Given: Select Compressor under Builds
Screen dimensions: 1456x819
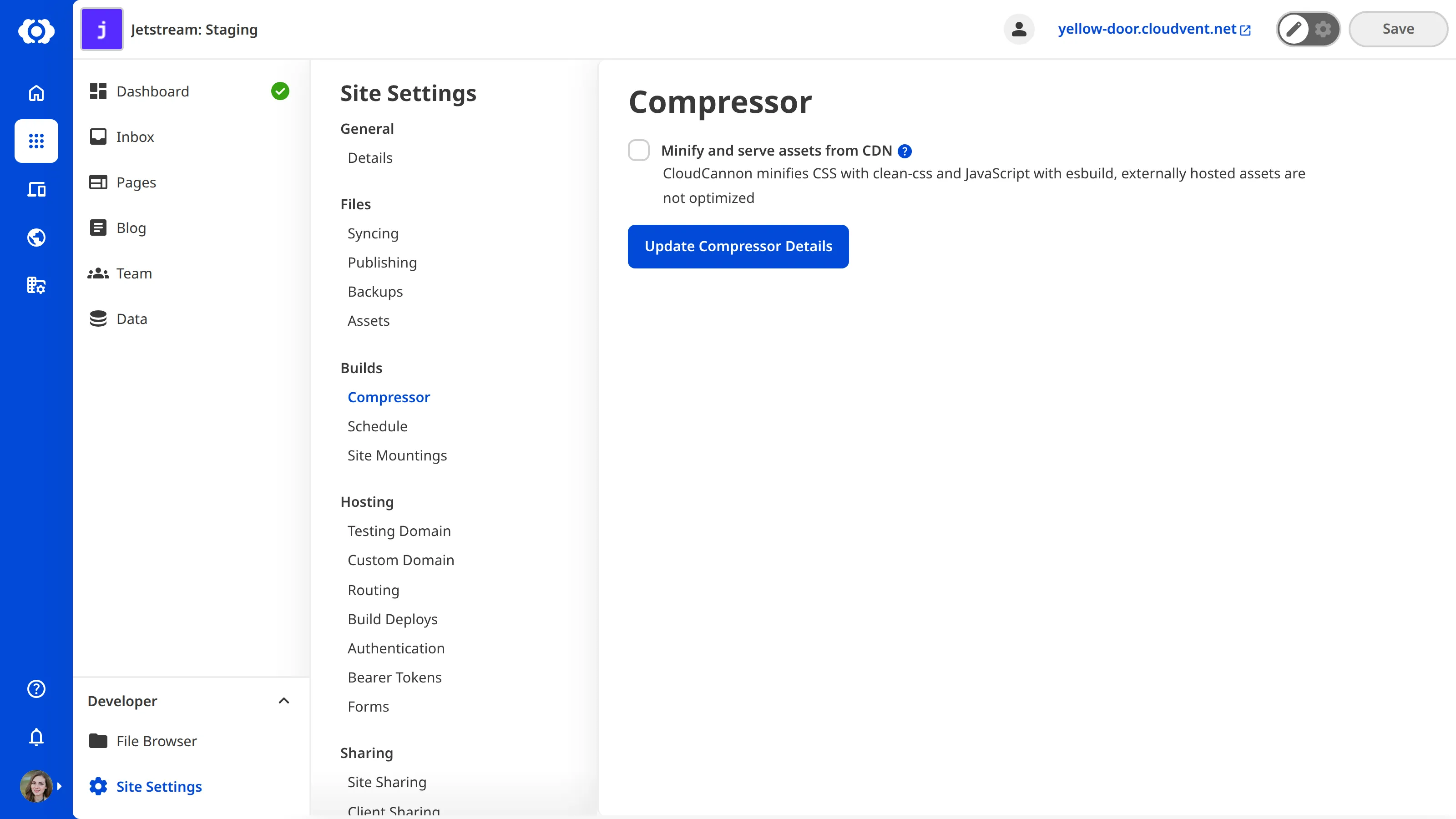Looking at the screenshot, I should point(388,397).
